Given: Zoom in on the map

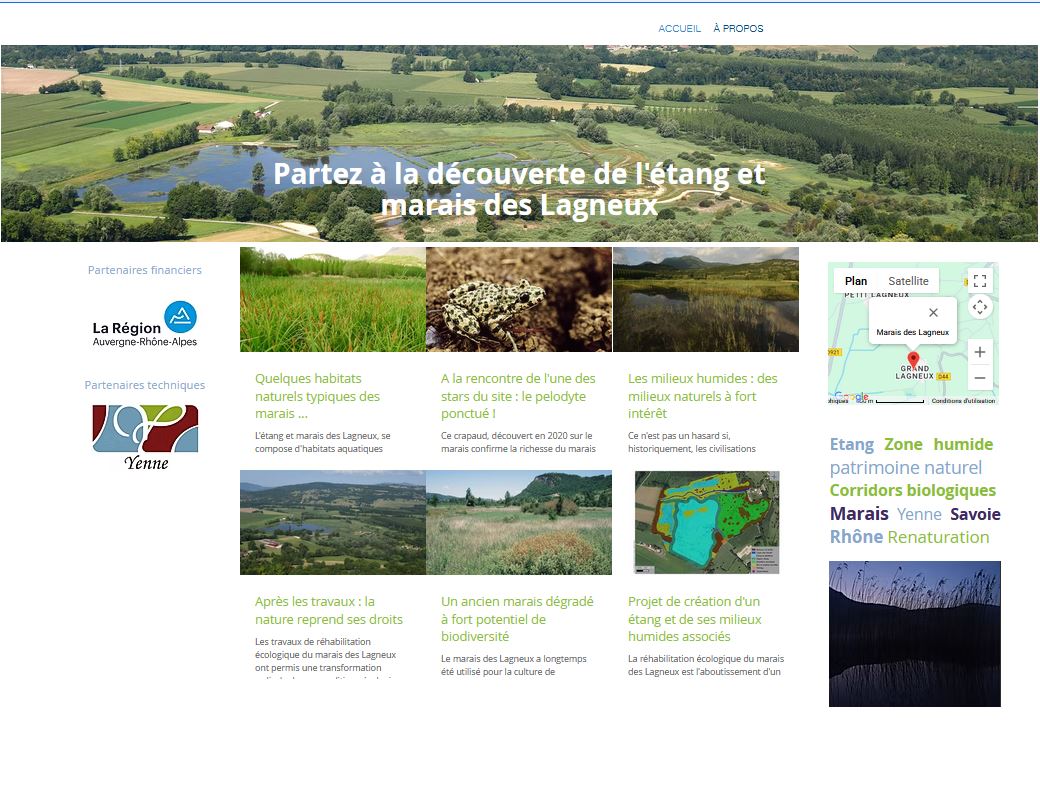Looking at the screenshot, I should (x=980, y=352).
